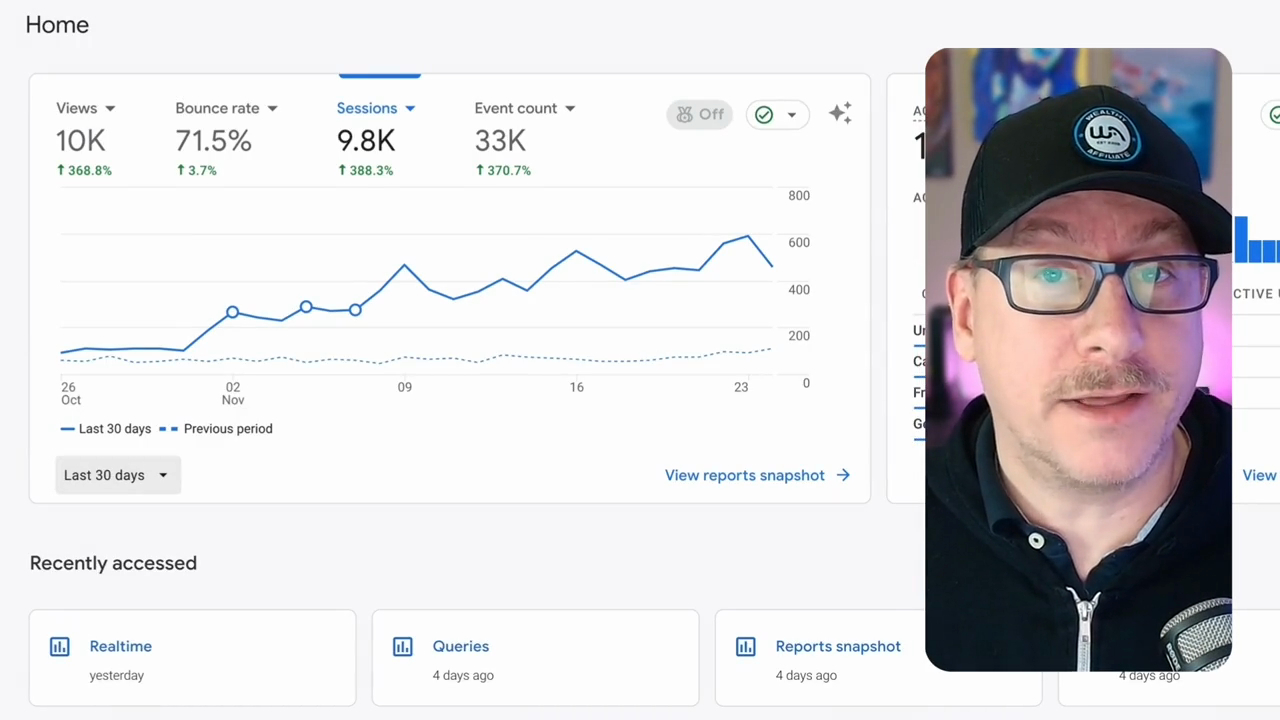Click the Realtime report chart icon
The width and height of the screenshot is (1280, 720).
[60, 647]
